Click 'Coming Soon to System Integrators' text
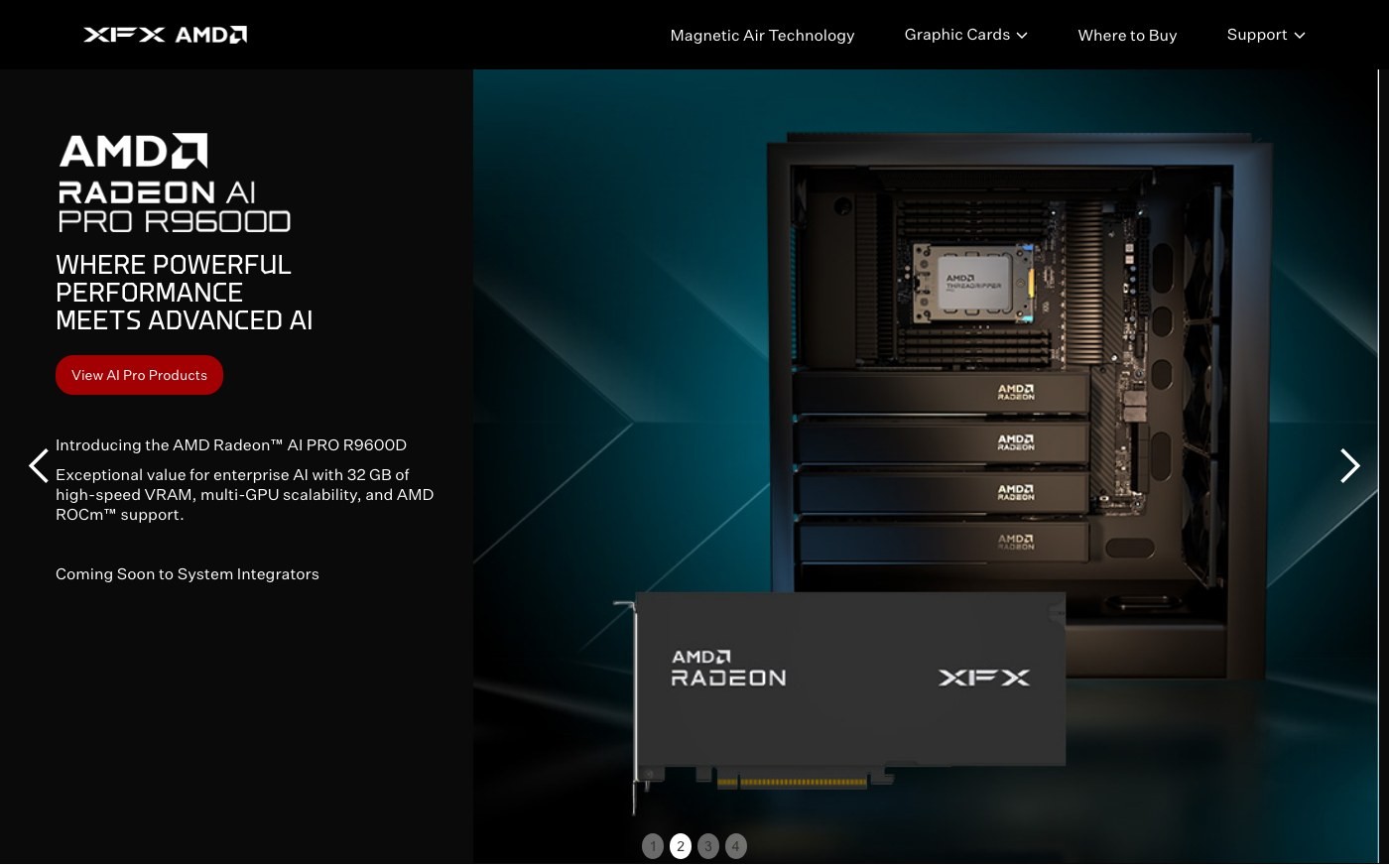This screenshot has width=1389, height=868. [x=188, y=574]
